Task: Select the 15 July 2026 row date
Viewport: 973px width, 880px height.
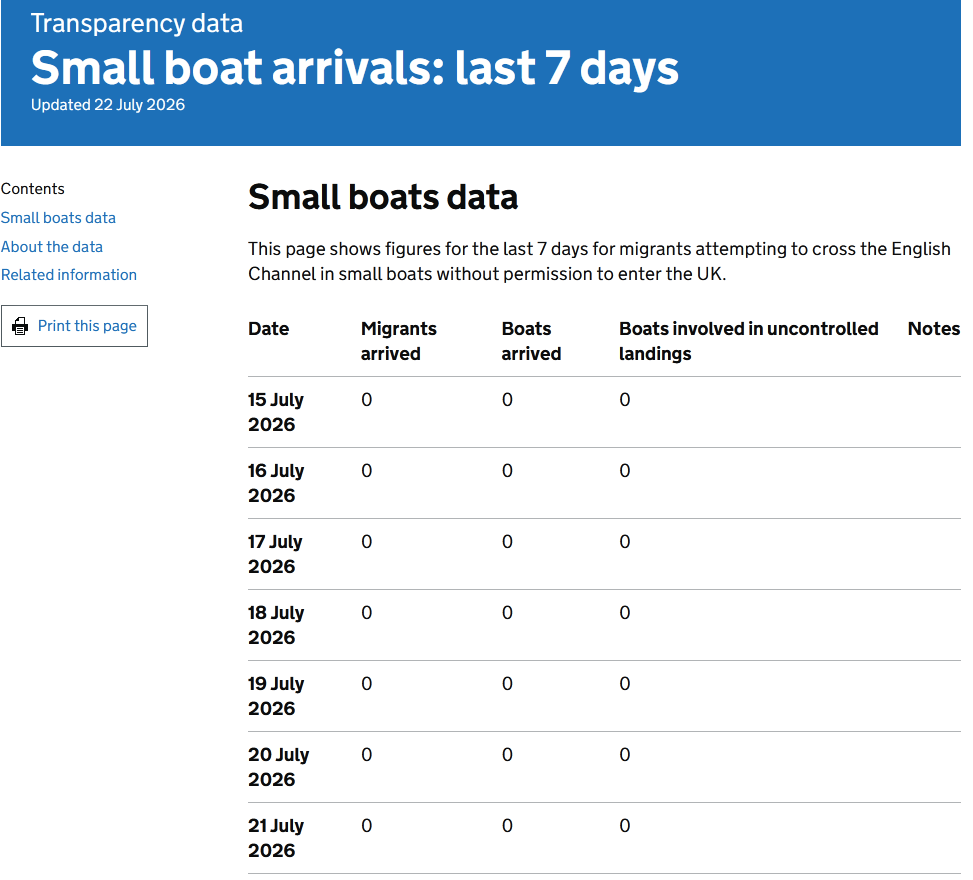Action: point(276,412)
